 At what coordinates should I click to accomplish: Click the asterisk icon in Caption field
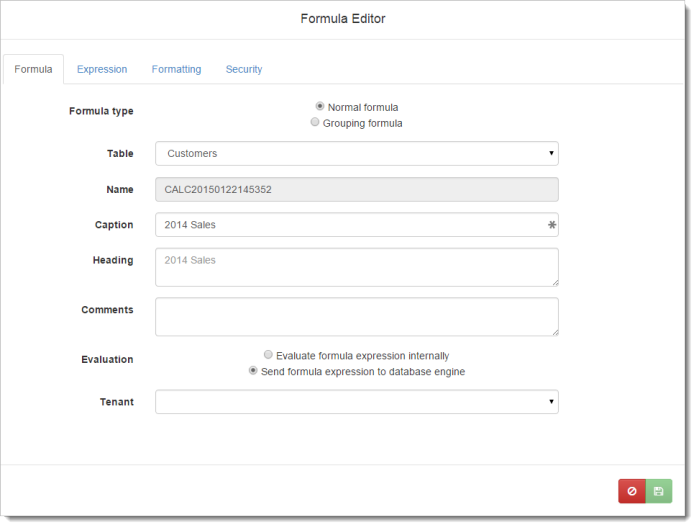pyautogui.click(x=551, y=226)
